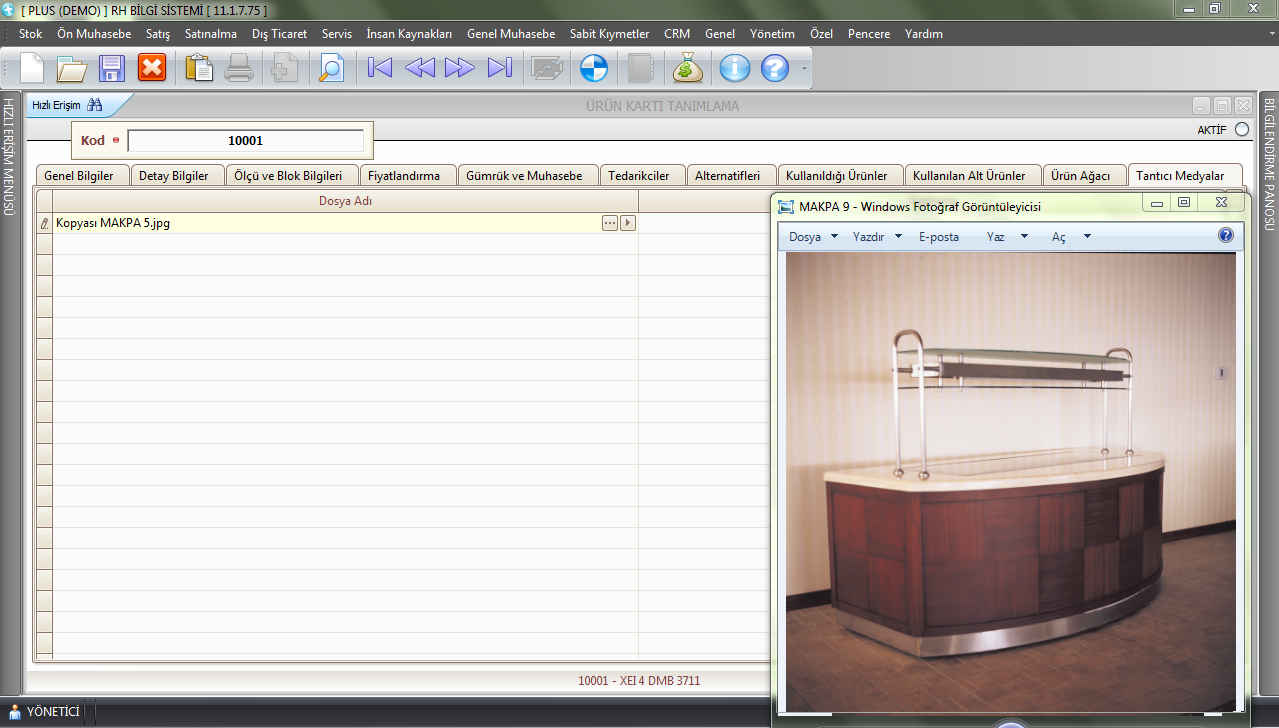Open the Genel Muhasebe menu
This screenshot has width=1279, height=728.
click(510, 34)
